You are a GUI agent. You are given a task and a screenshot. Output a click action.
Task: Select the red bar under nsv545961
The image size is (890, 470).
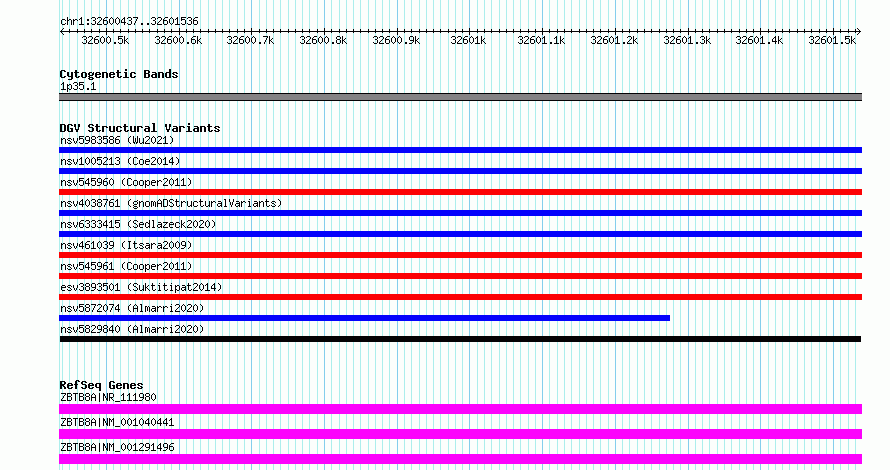(x=460, y=276)
